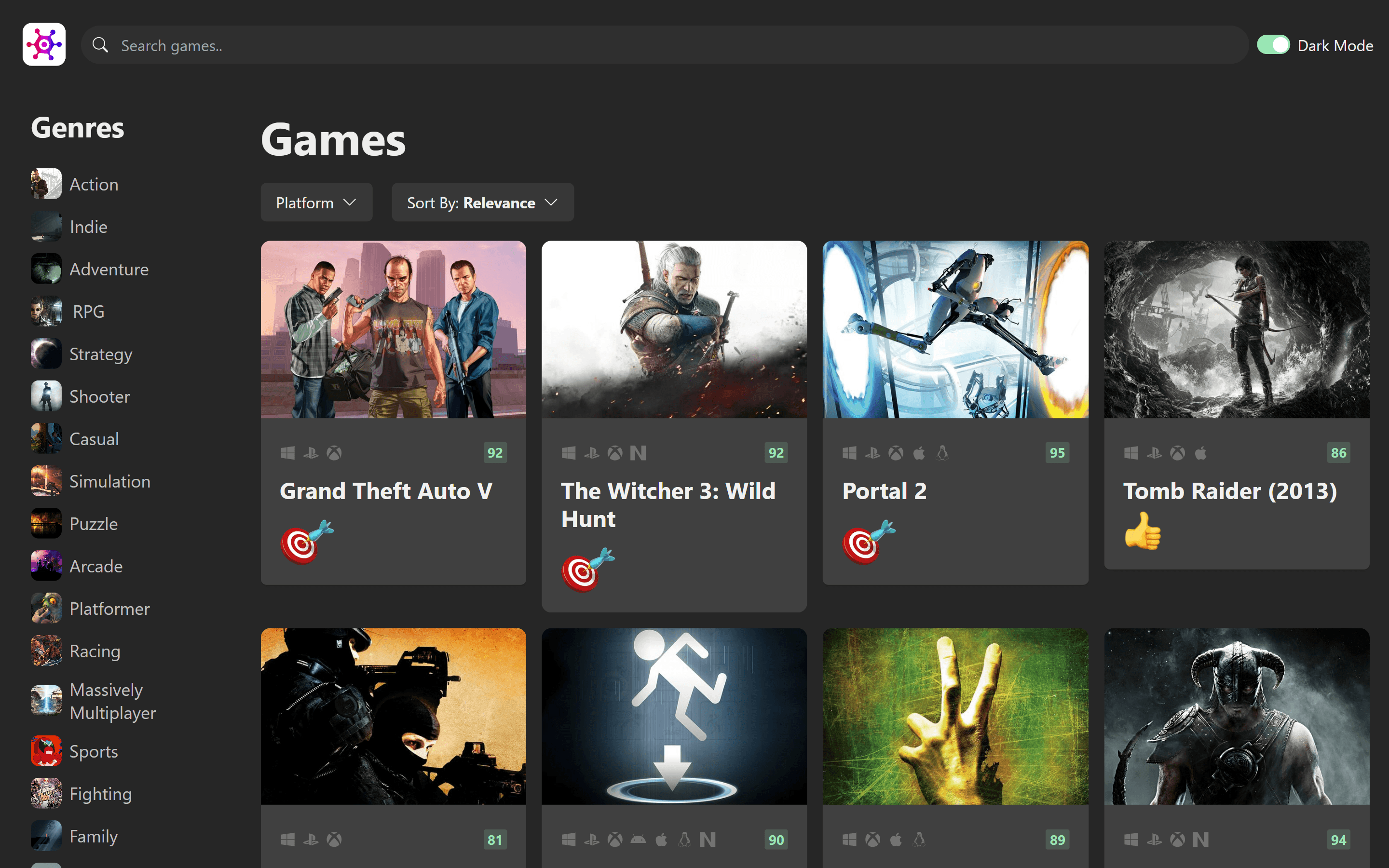Focus the Search games input field
Image resolution: width=1389 pixels, height=868 pixels.
pos(665,45)
